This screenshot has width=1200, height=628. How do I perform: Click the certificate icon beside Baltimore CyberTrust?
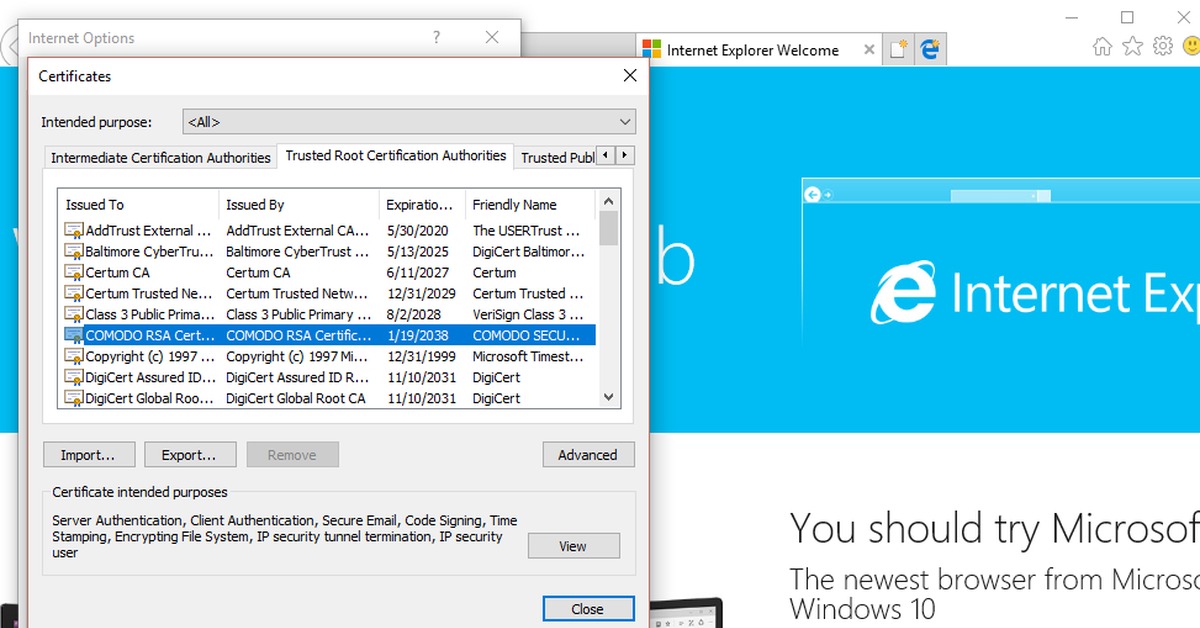coord(74,252)
